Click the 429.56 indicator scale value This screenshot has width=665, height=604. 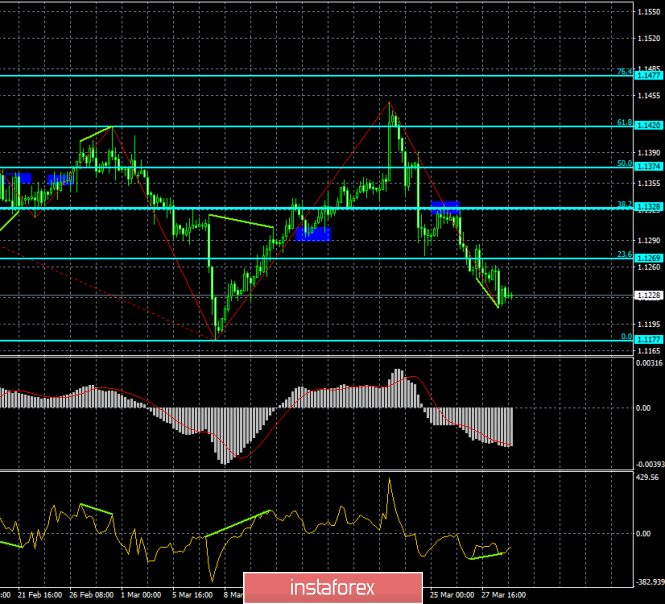[x=647, y=478]
